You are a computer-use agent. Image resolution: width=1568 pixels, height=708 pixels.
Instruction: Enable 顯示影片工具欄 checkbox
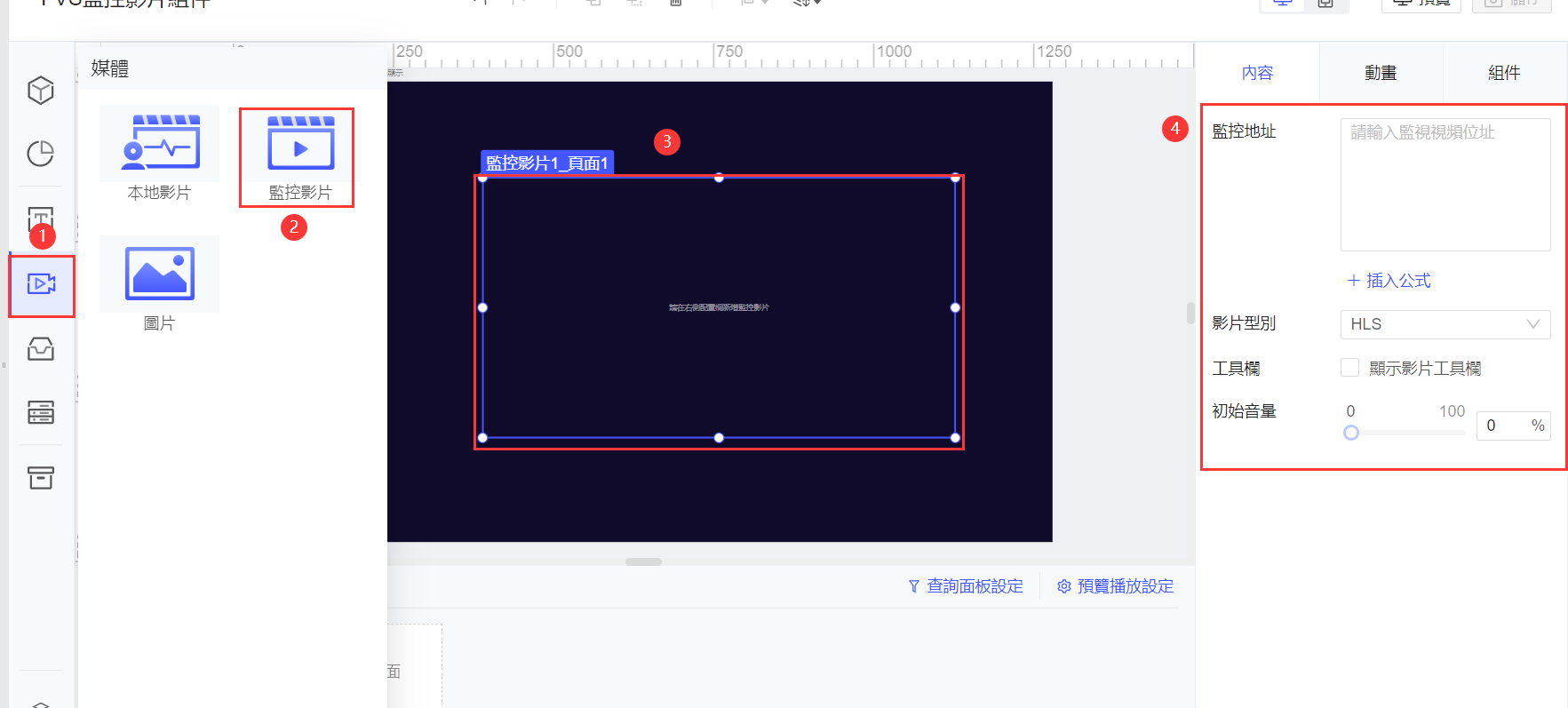(1349, 368)
